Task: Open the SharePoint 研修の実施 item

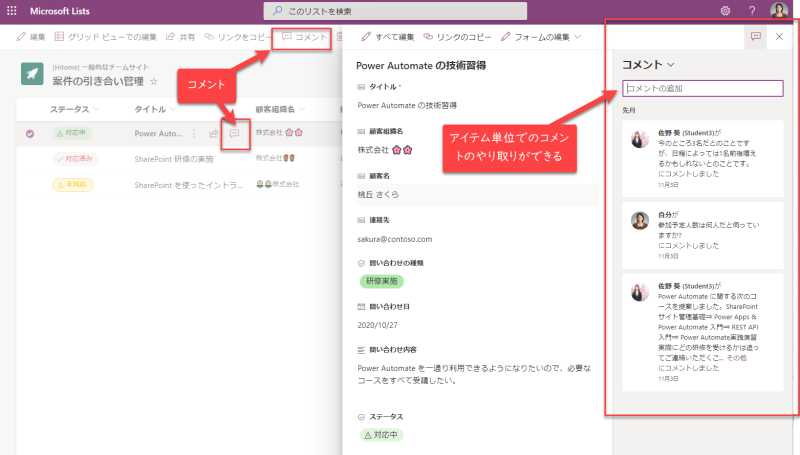Action: pos(174,159)
